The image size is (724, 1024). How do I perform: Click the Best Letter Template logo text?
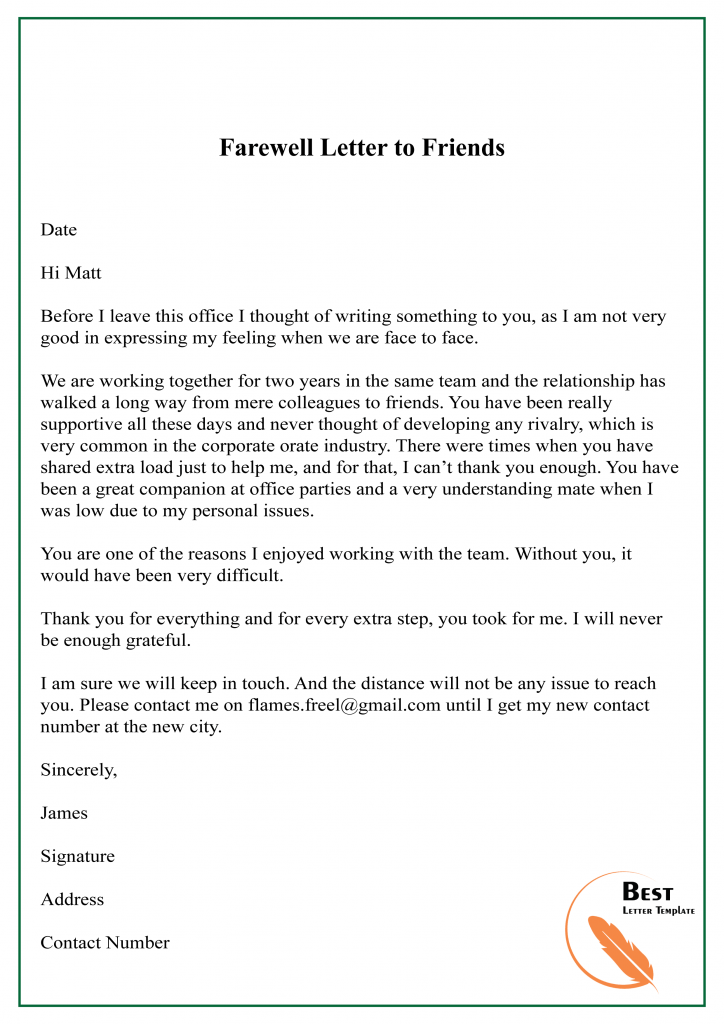point(657,898)
